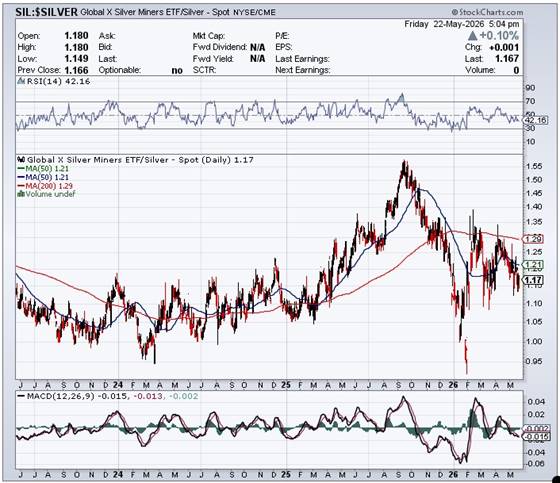Click the 0.04 label on the MACD axis

[x=536, y=402]
